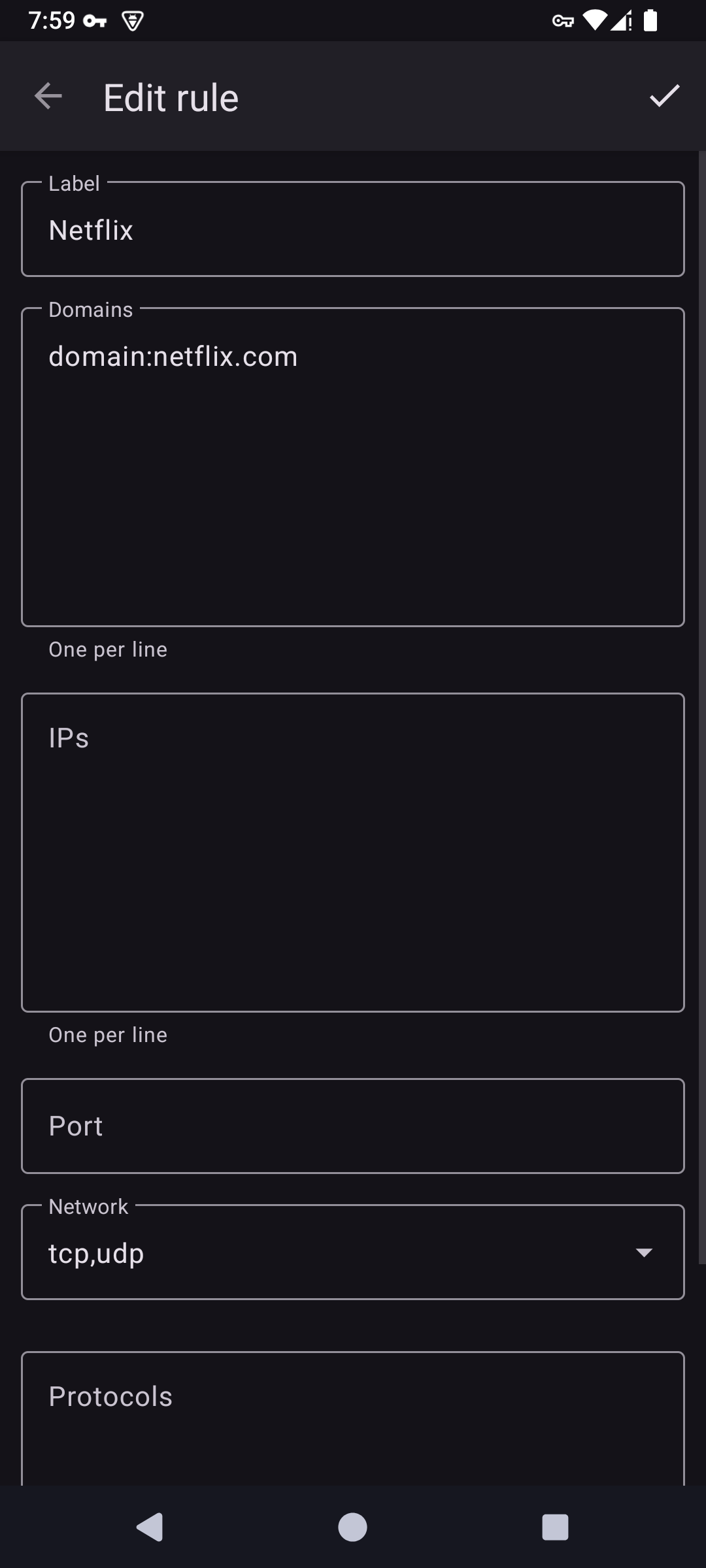
Task: Tap the left VPN key status icon
Action: pos(95,22)
